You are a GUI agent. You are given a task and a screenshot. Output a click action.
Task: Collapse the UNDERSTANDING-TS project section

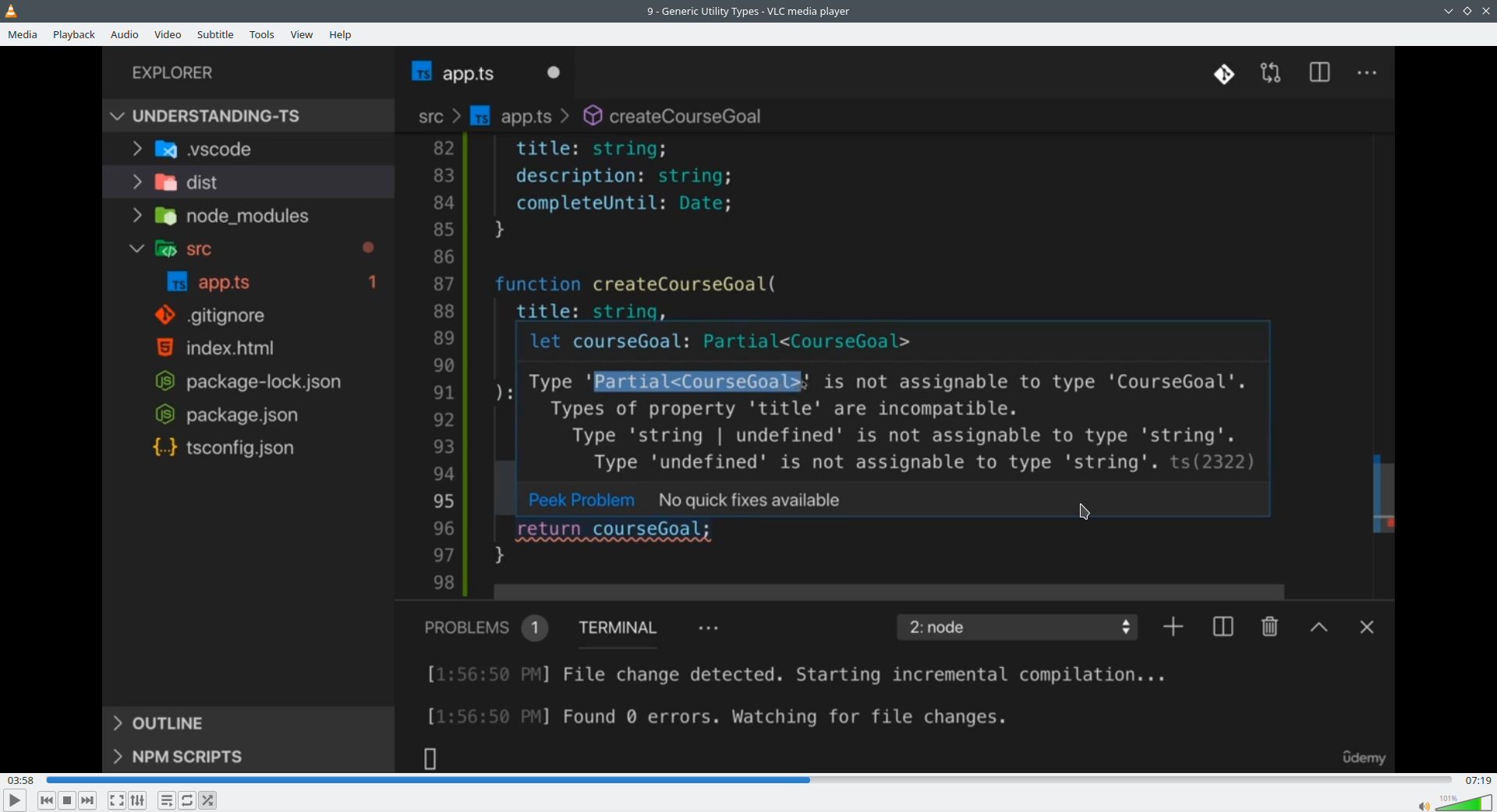(x=118, y=116)
